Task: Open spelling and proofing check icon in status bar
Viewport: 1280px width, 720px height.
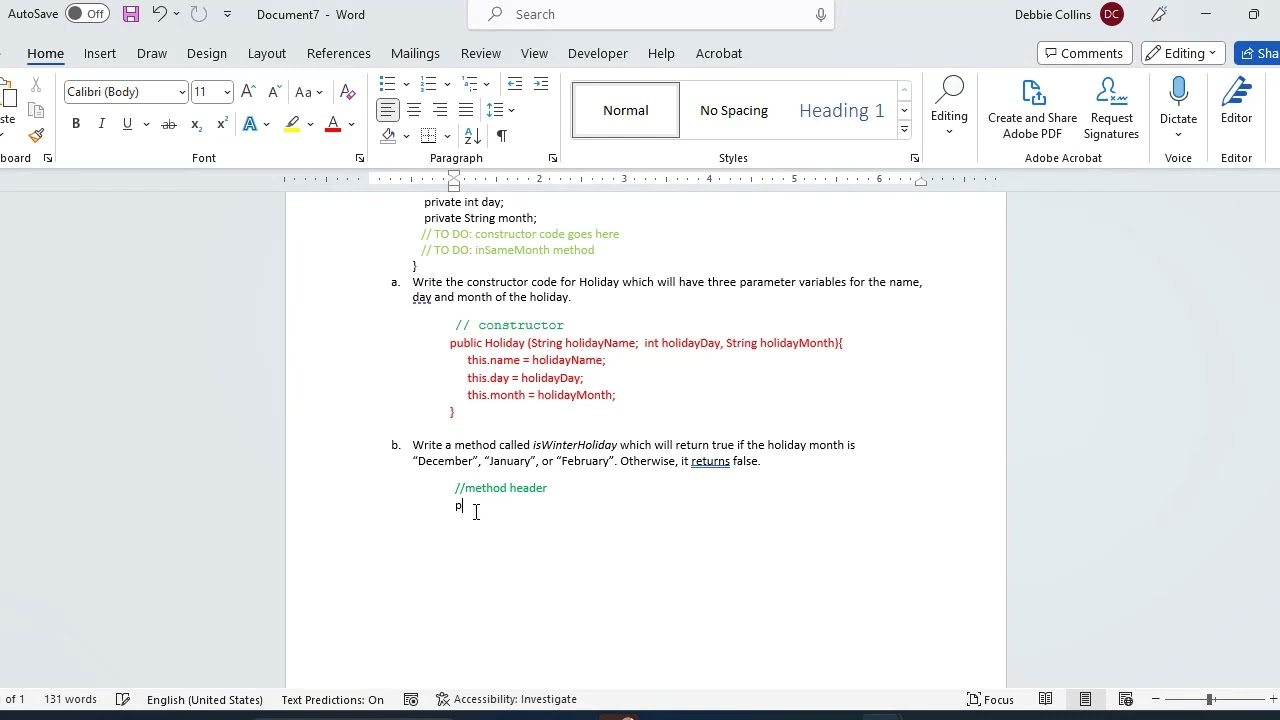Action: pos(123,699)
